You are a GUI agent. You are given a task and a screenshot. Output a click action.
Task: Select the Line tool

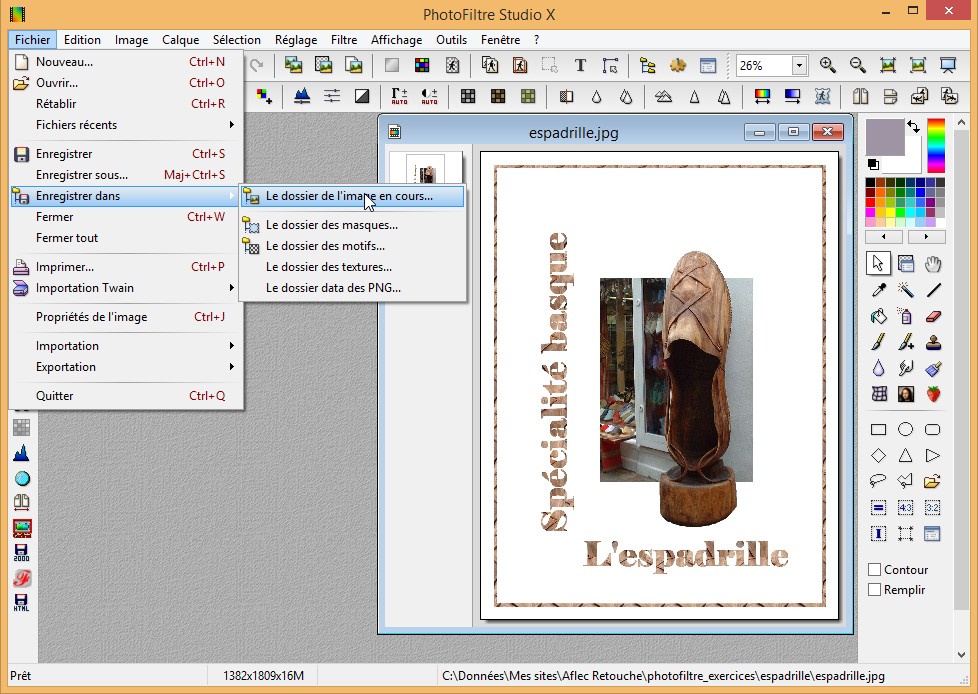point(933,290)
